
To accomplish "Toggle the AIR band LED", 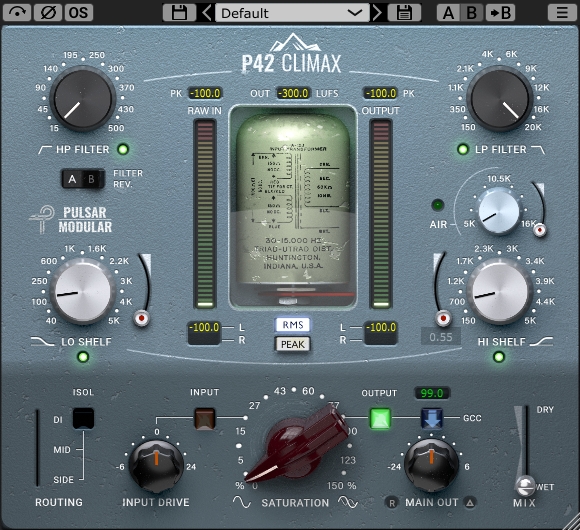I will point(438,205).
